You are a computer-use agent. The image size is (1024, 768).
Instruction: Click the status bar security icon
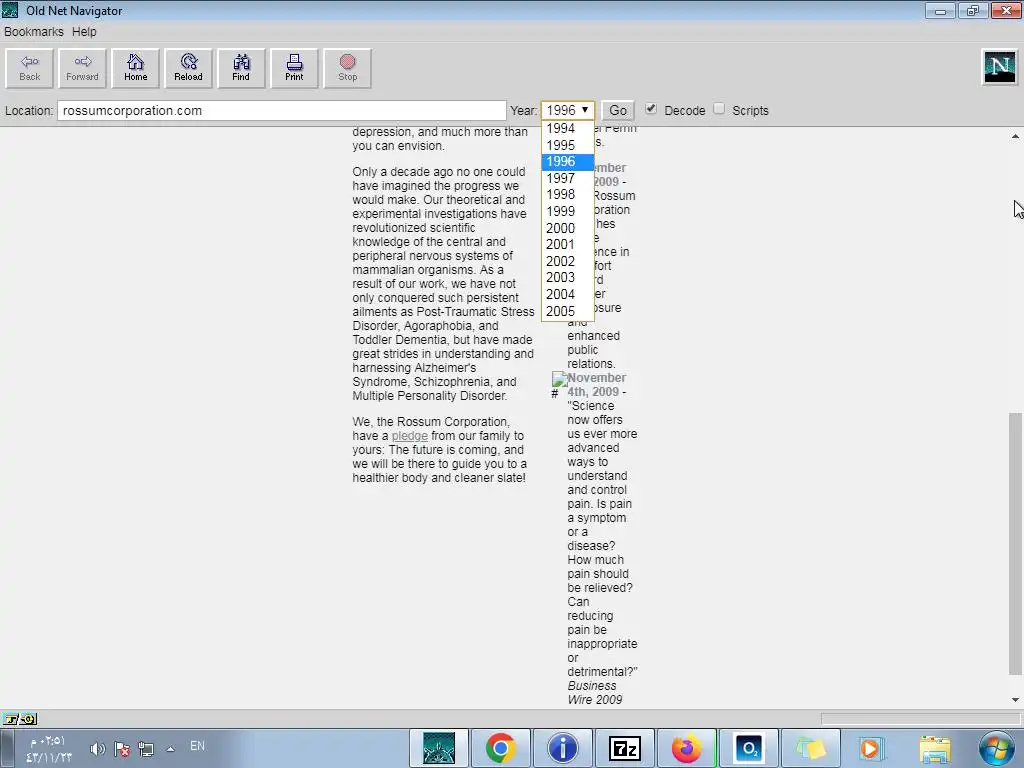pos(19,719)
